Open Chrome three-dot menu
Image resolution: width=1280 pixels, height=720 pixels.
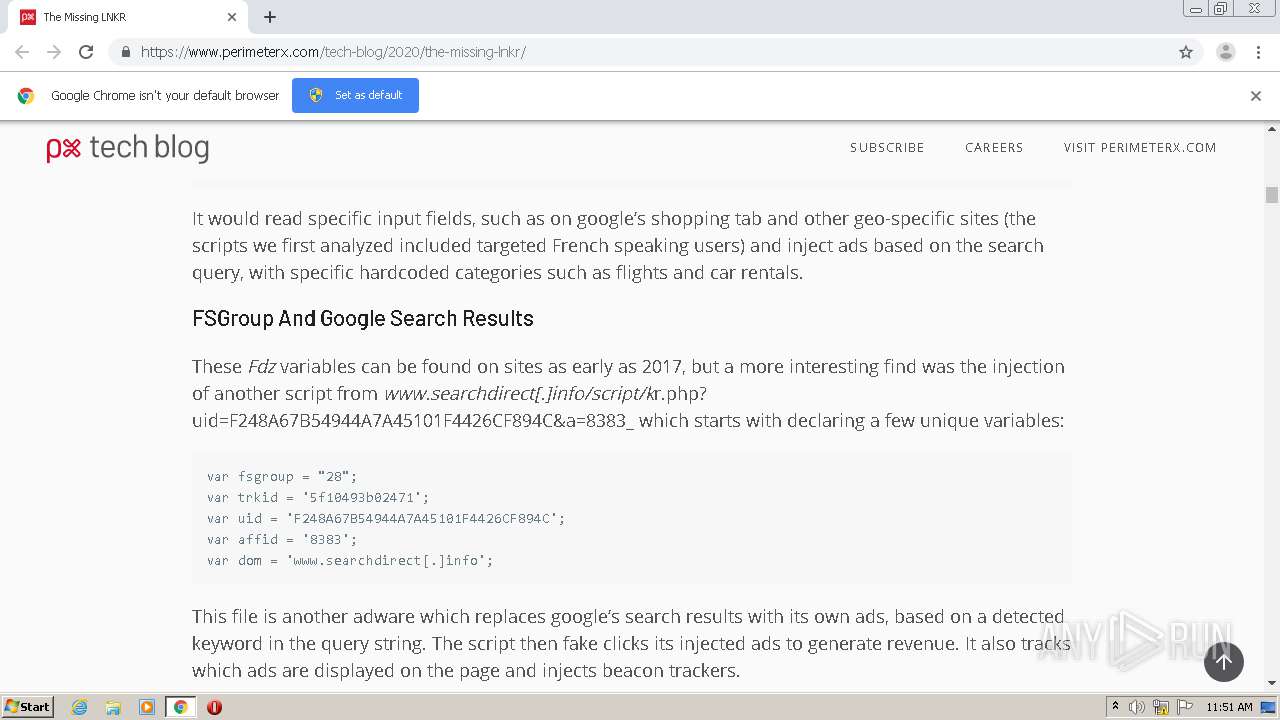(x=1258, y=52)
